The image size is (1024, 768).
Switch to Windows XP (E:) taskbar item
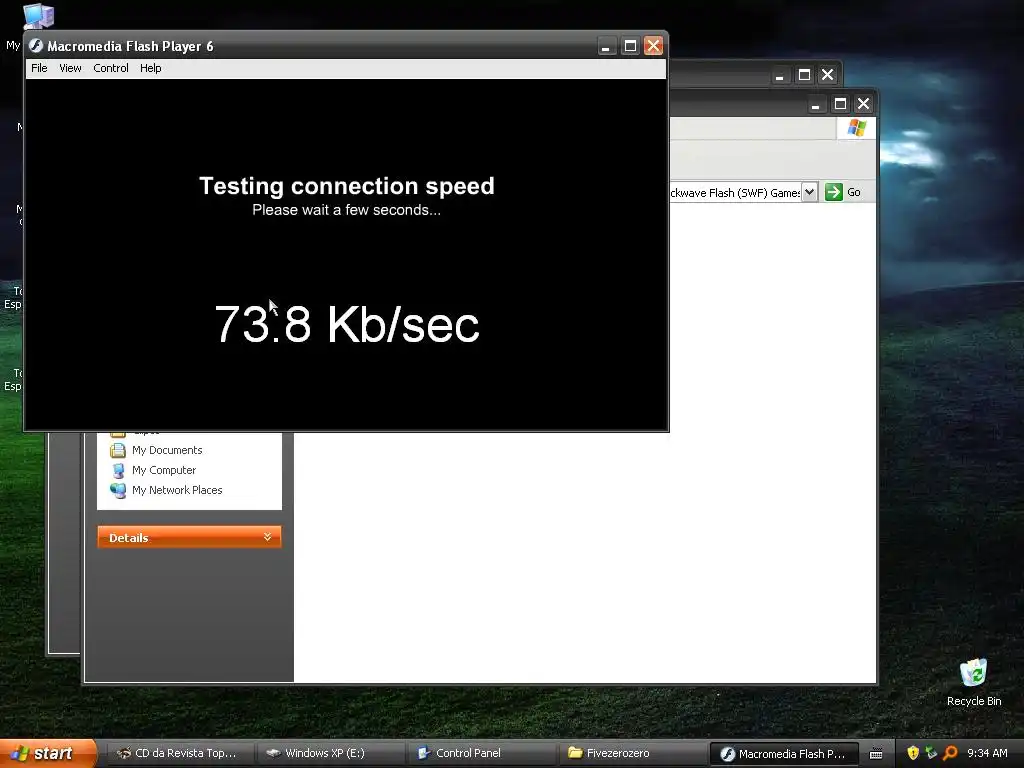pos(329,754)
